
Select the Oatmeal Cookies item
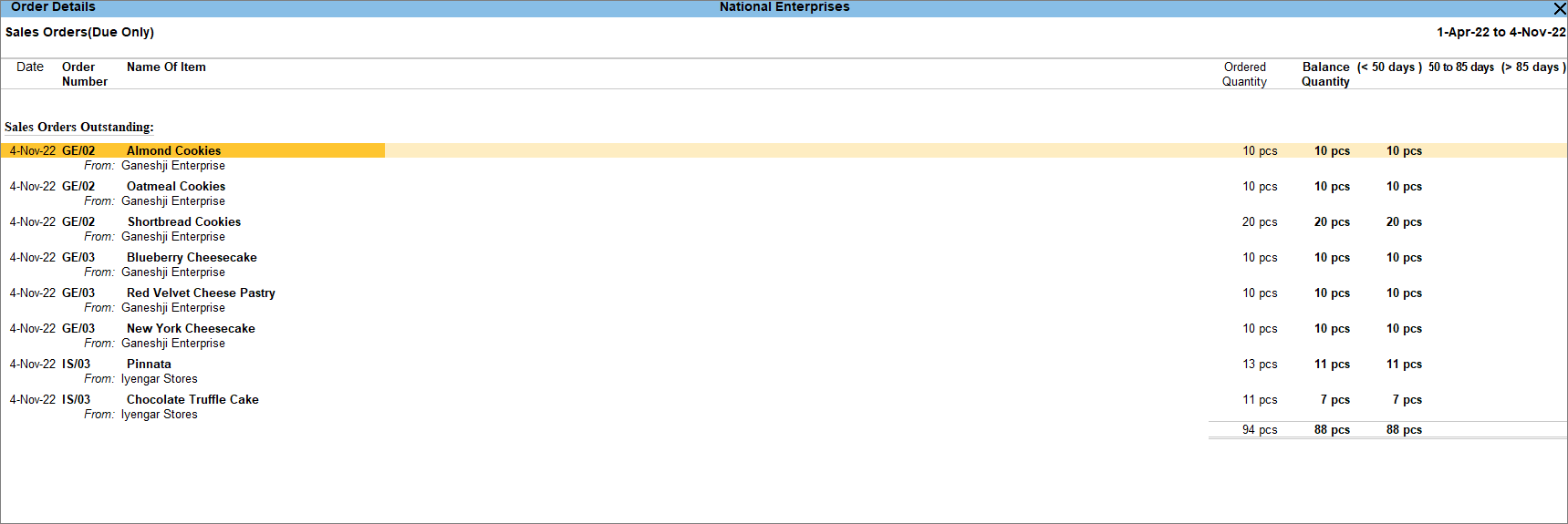tap(176, 186)
